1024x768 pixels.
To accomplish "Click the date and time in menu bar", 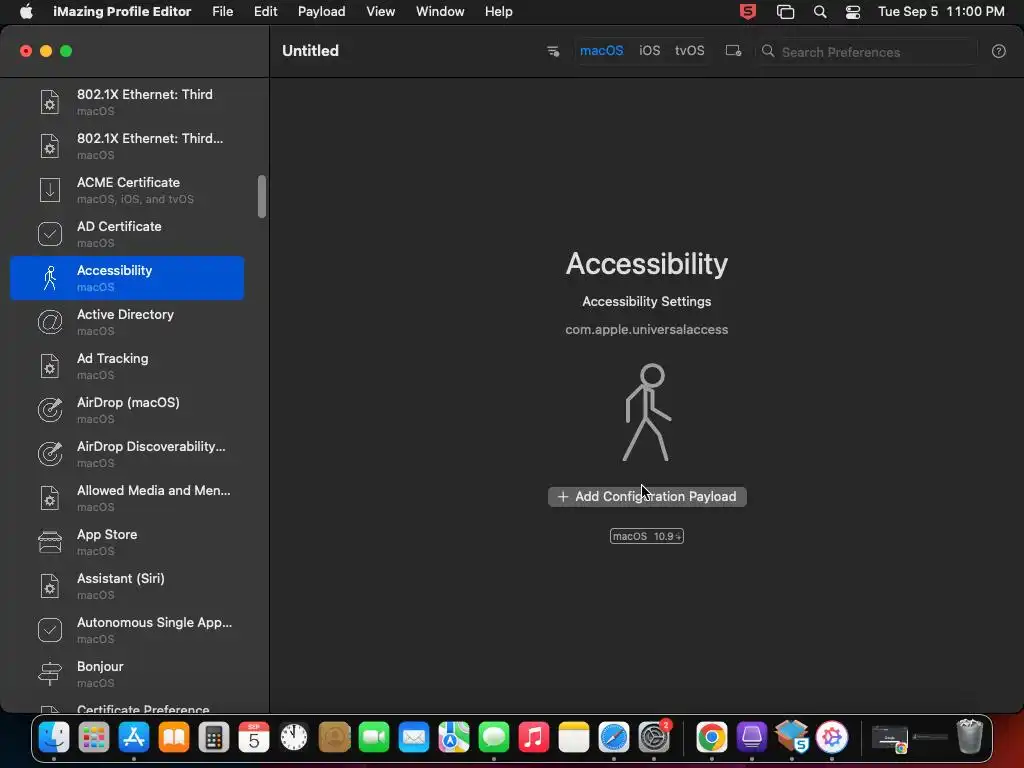I will click(941, 12).
